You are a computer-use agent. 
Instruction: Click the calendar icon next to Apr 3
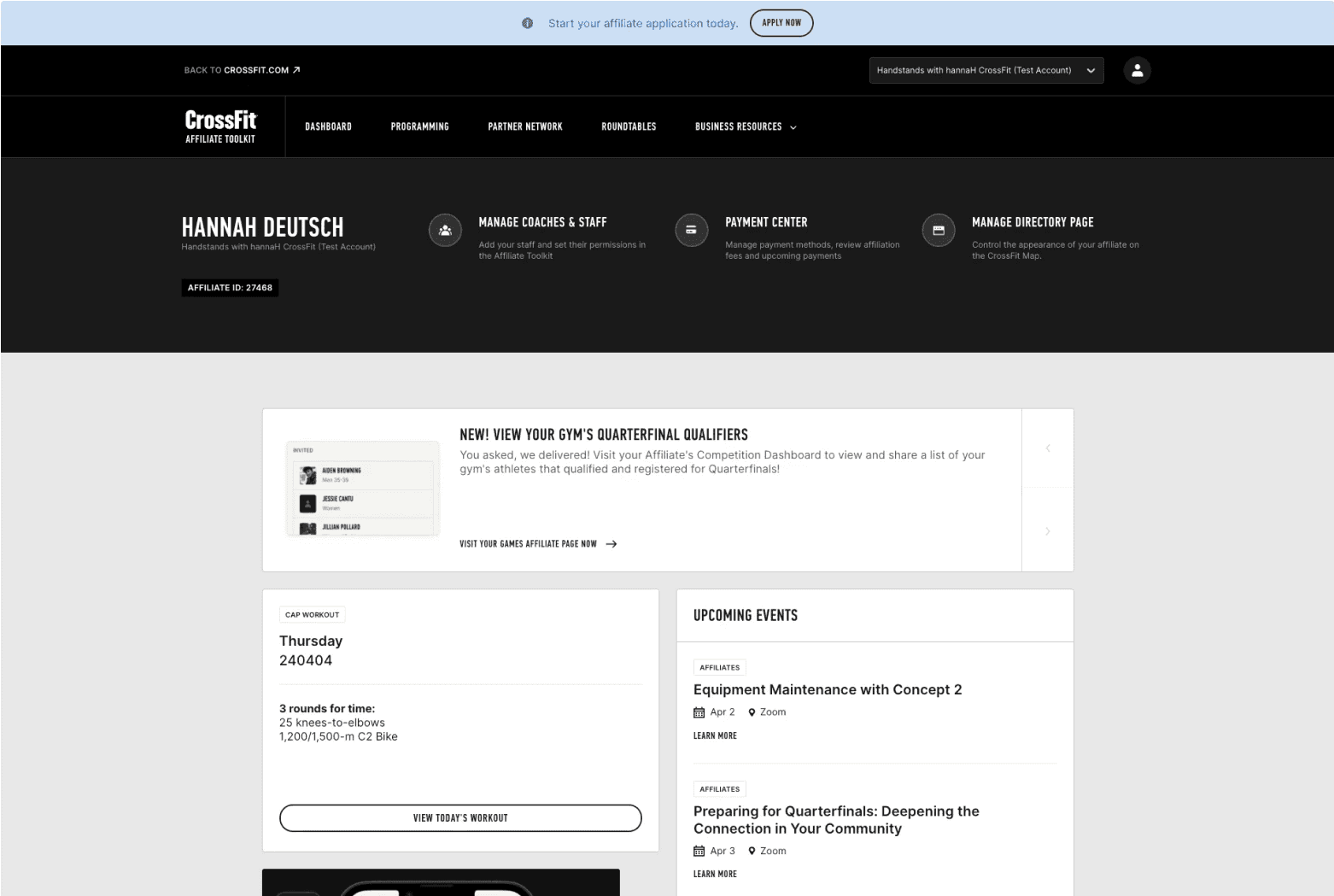click(x=699, y=851)
